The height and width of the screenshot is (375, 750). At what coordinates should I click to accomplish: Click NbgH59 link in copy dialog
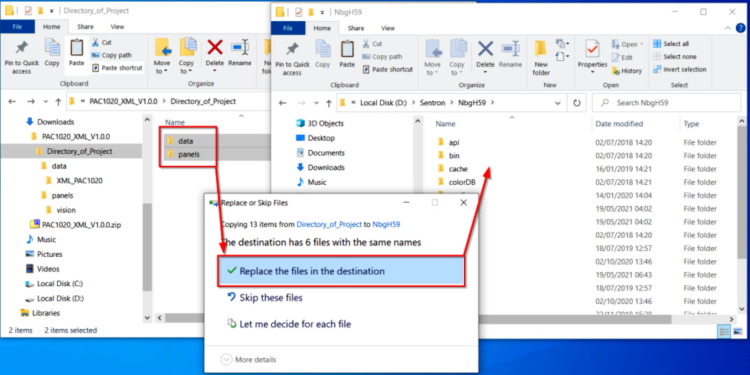click(x=386, y=224)
